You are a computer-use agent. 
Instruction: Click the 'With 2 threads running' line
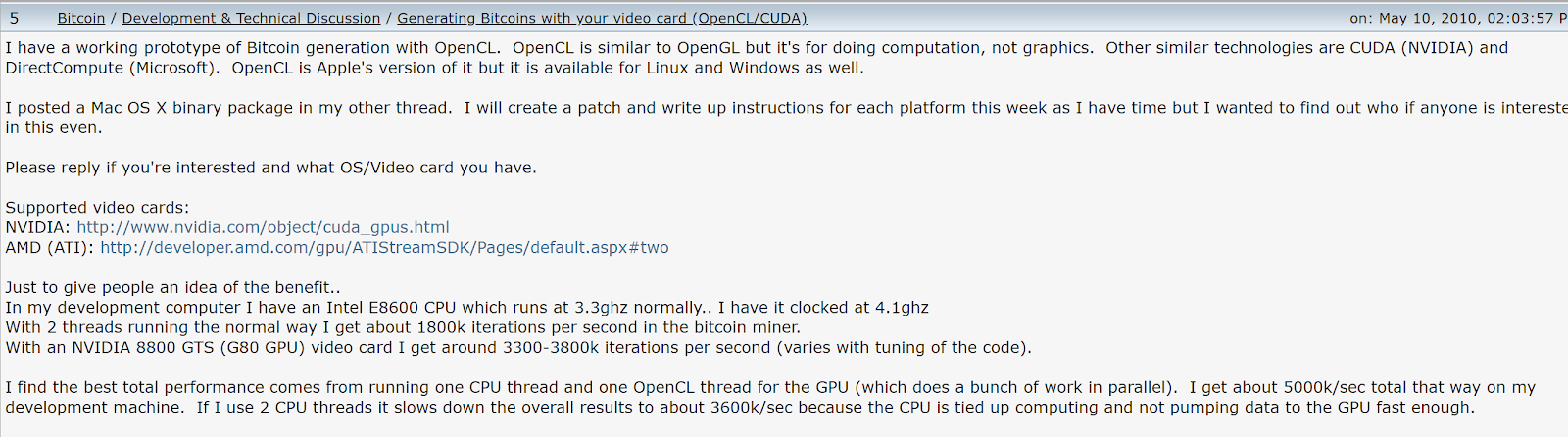coord(403,327)
